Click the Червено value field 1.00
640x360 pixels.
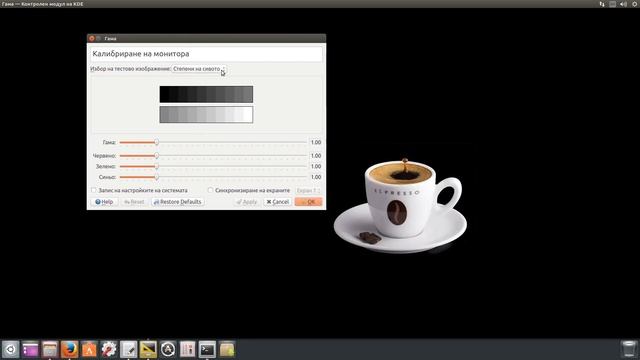[316, 156]
